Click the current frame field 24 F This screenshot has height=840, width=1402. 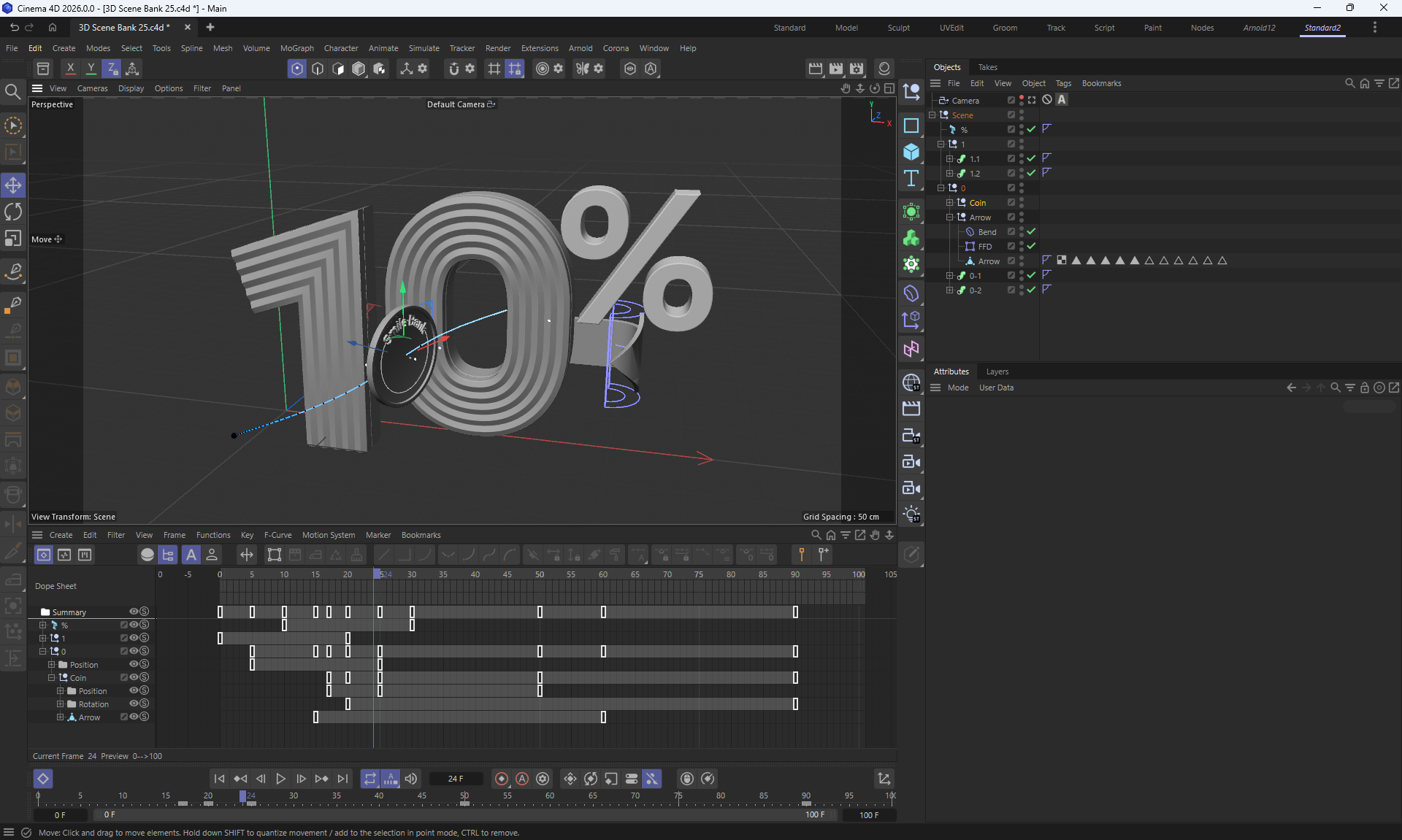tap(456, 779)
